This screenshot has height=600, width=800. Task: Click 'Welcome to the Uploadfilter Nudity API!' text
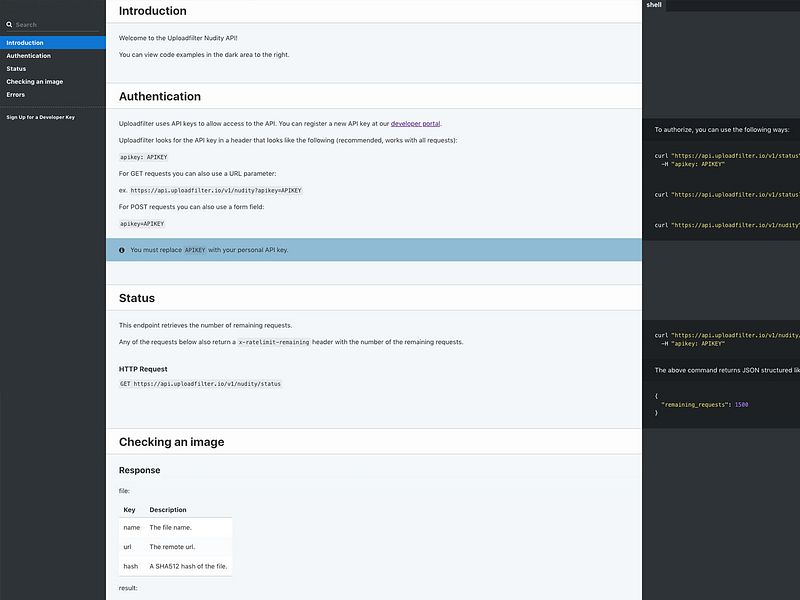coord(178,38)
